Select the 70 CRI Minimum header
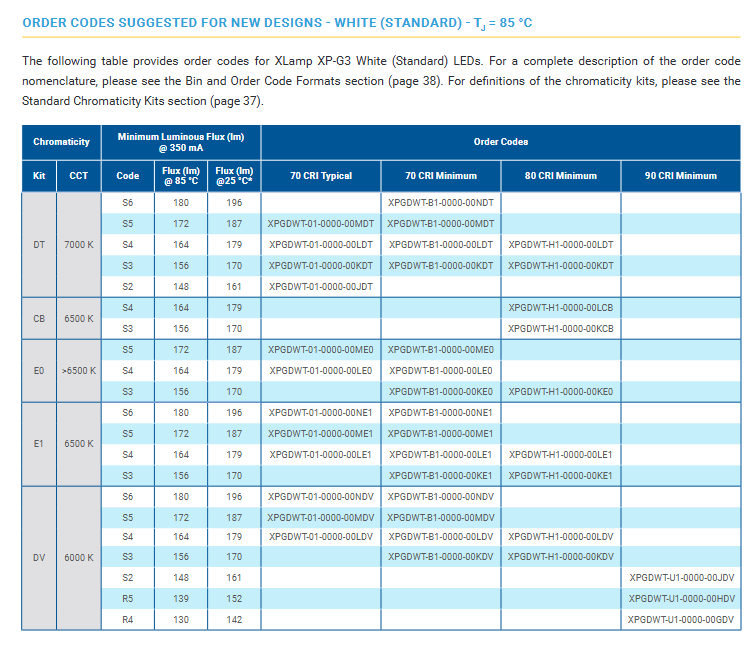The height and width of the screenshot is (667, 754). click(x=441, y=176)
